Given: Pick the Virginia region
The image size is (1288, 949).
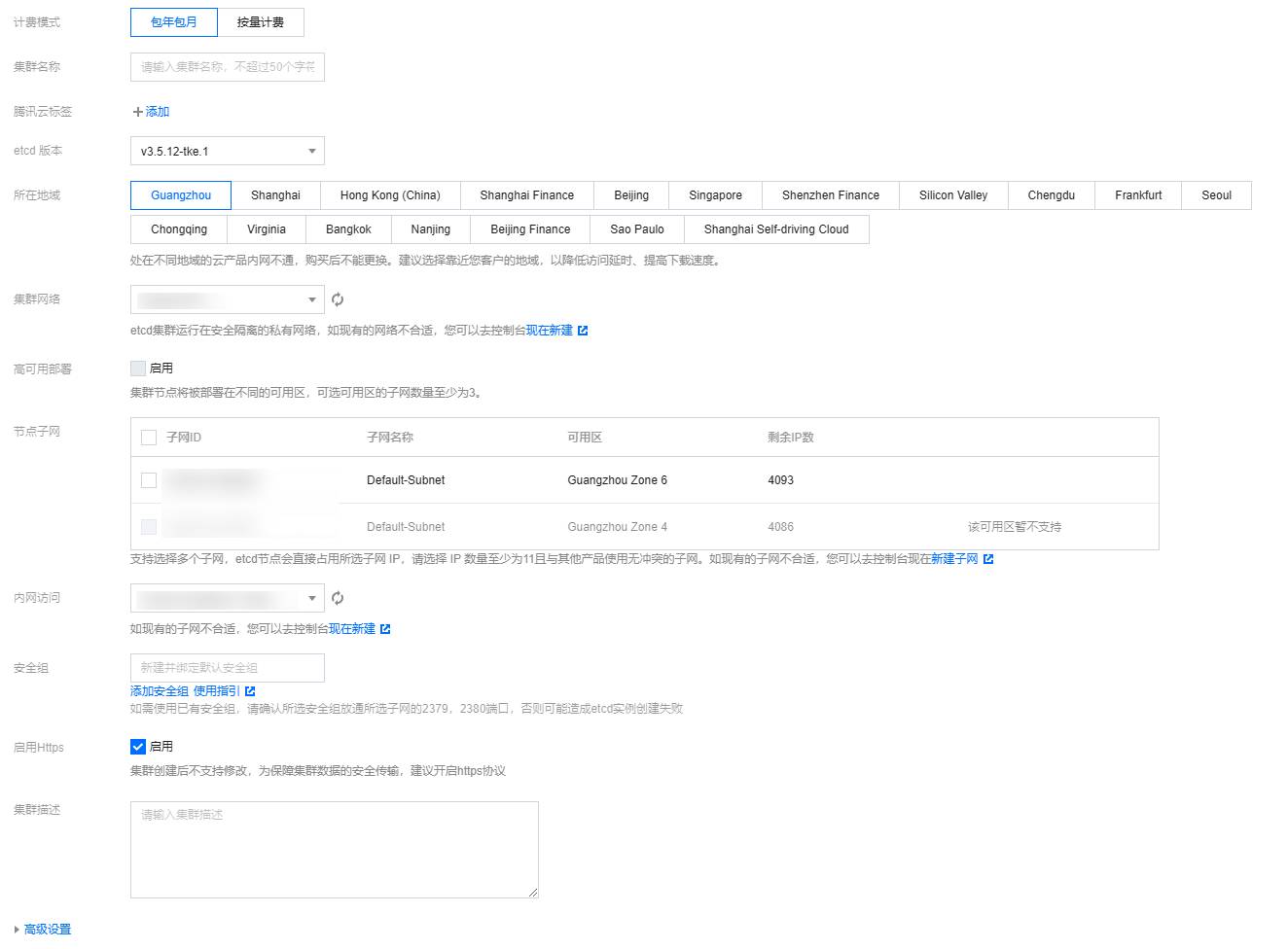Looking at the screenshot, I should tap(267, 229).
